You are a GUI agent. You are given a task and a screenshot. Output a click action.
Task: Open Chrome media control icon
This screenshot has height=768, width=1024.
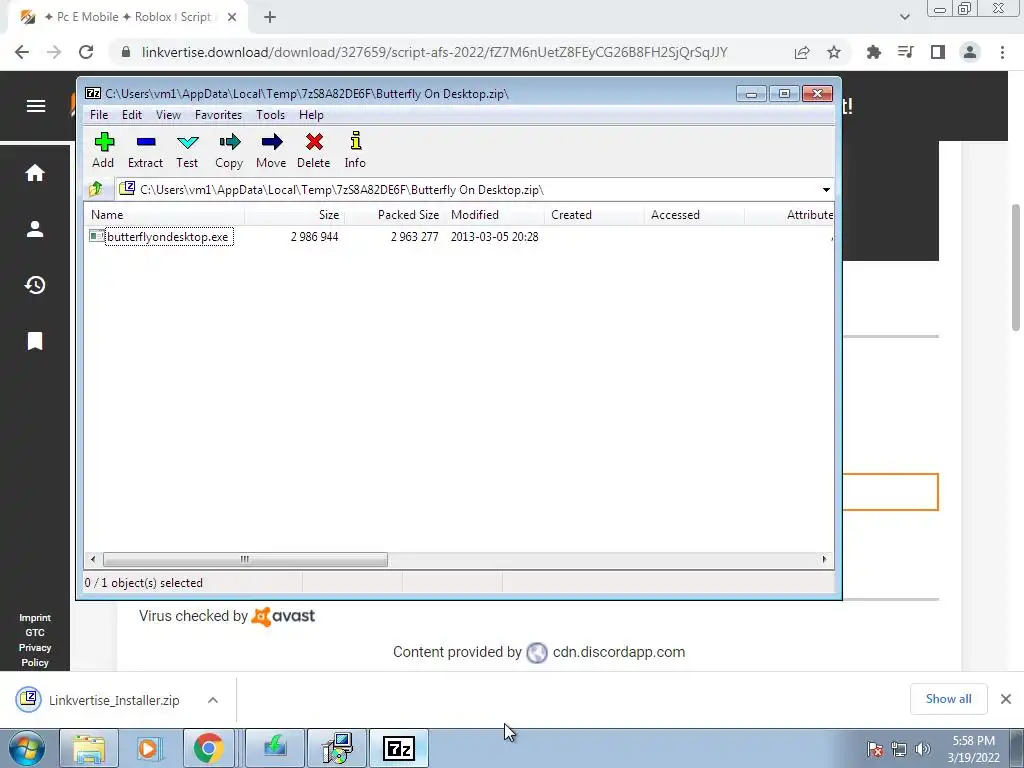(906, 52)
